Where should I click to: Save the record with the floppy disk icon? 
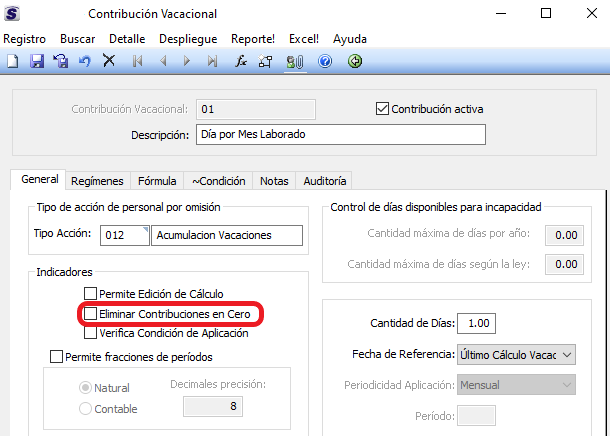click(x=37, y=61)
